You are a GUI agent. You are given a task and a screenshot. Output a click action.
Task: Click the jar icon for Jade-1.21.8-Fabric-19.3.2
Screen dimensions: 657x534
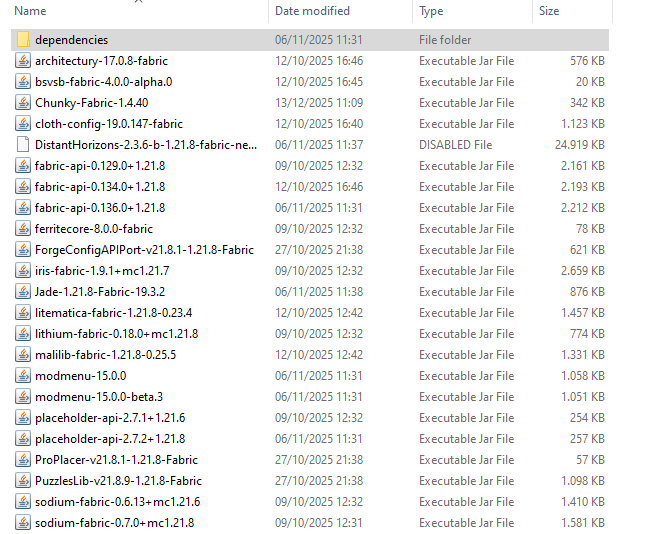23,292
